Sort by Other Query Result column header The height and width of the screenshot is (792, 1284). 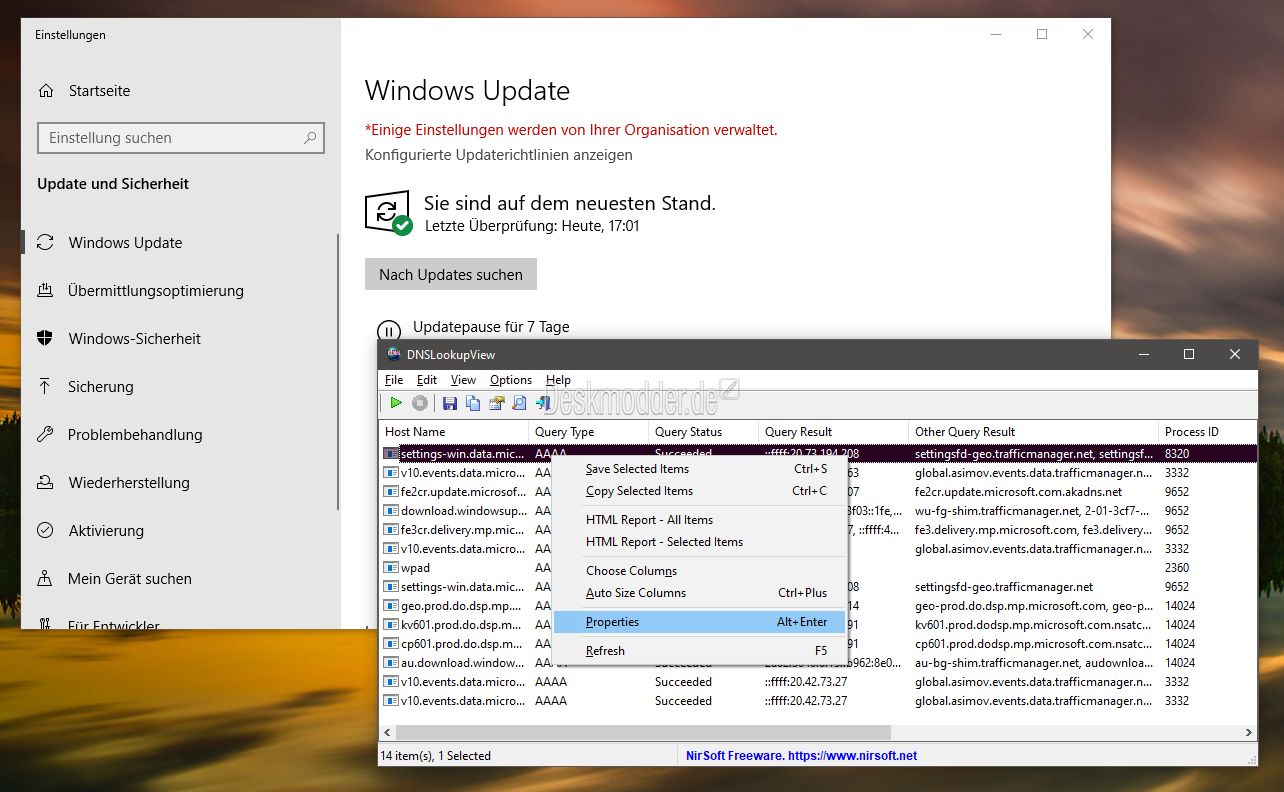pos(1033,432)
